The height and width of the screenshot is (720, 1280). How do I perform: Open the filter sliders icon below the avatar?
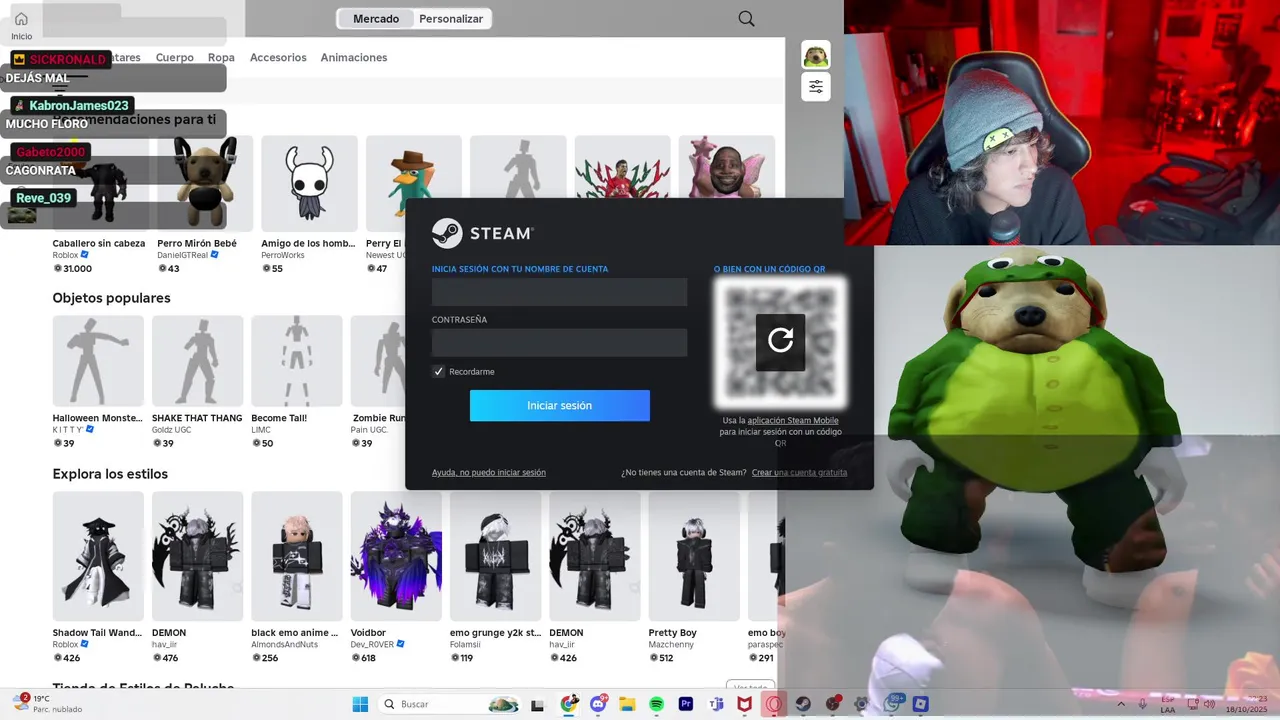(816, 87)
